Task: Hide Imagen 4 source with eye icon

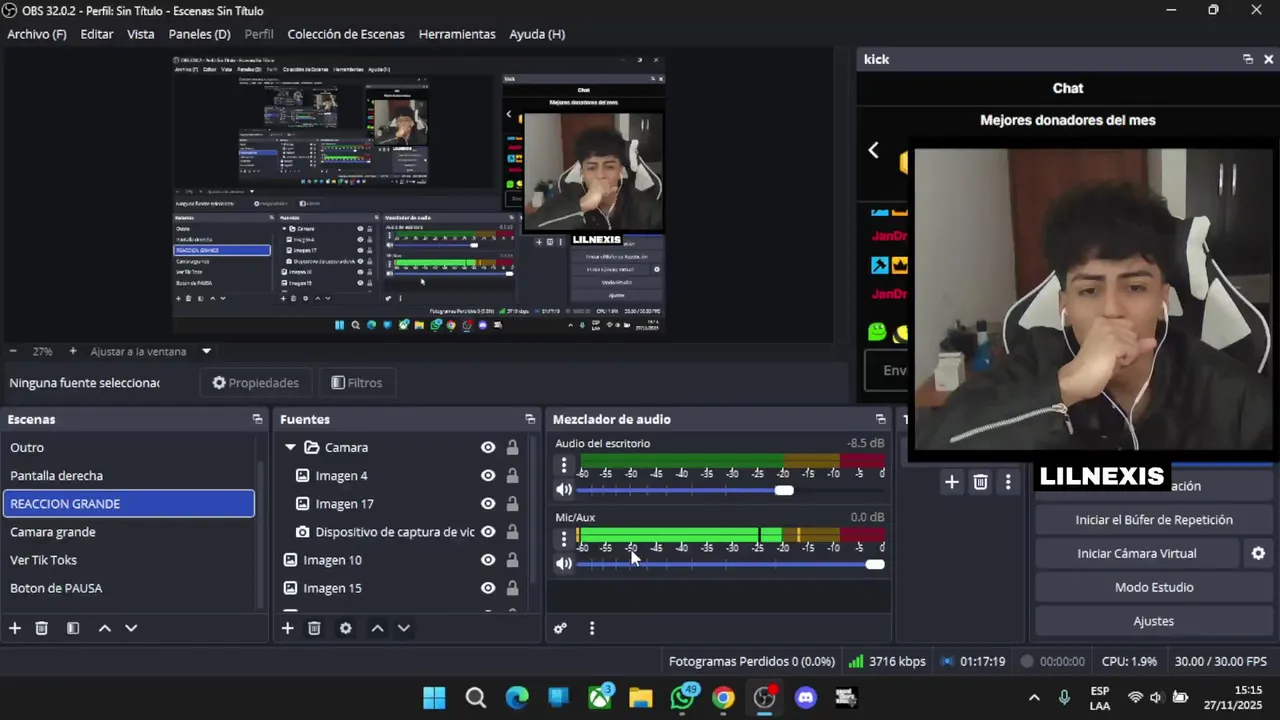Action: click(x=488, y=475)
